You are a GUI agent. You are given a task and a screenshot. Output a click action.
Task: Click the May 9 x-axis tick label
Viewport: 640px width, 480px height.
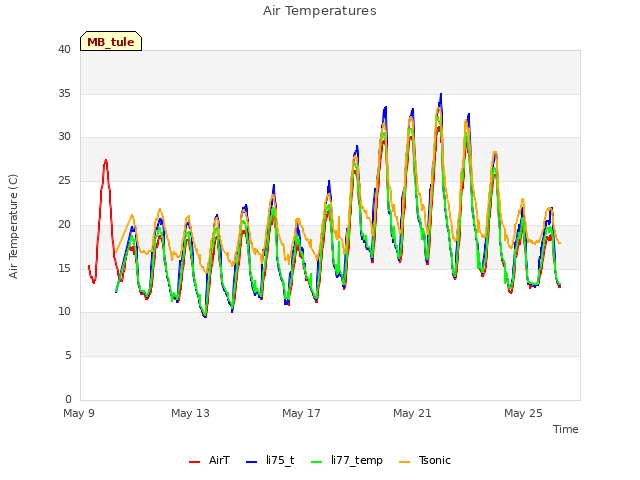pyautogui.click(x=79, y=413)
